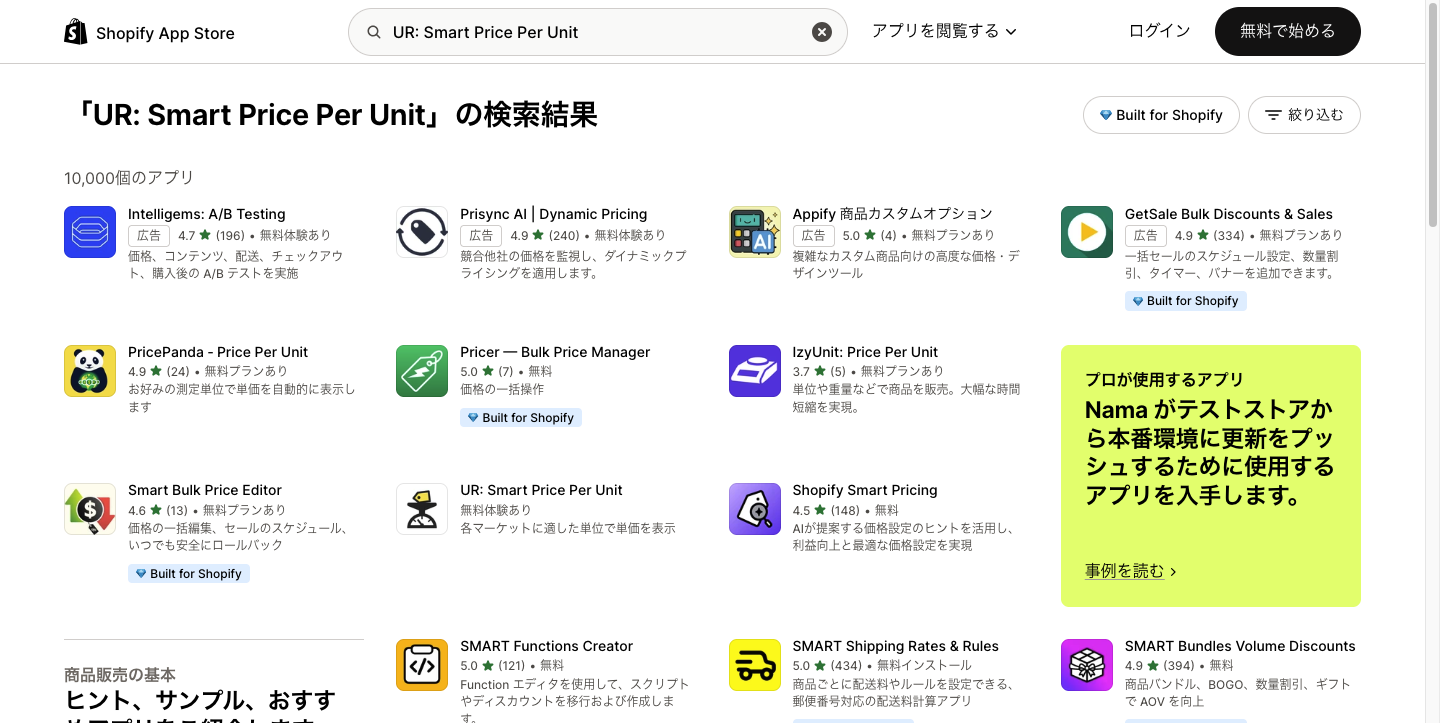The image size is (1440, 723).
Task: Expand the アプリを閲覧する dropdown
Action: tap(944, 31)
